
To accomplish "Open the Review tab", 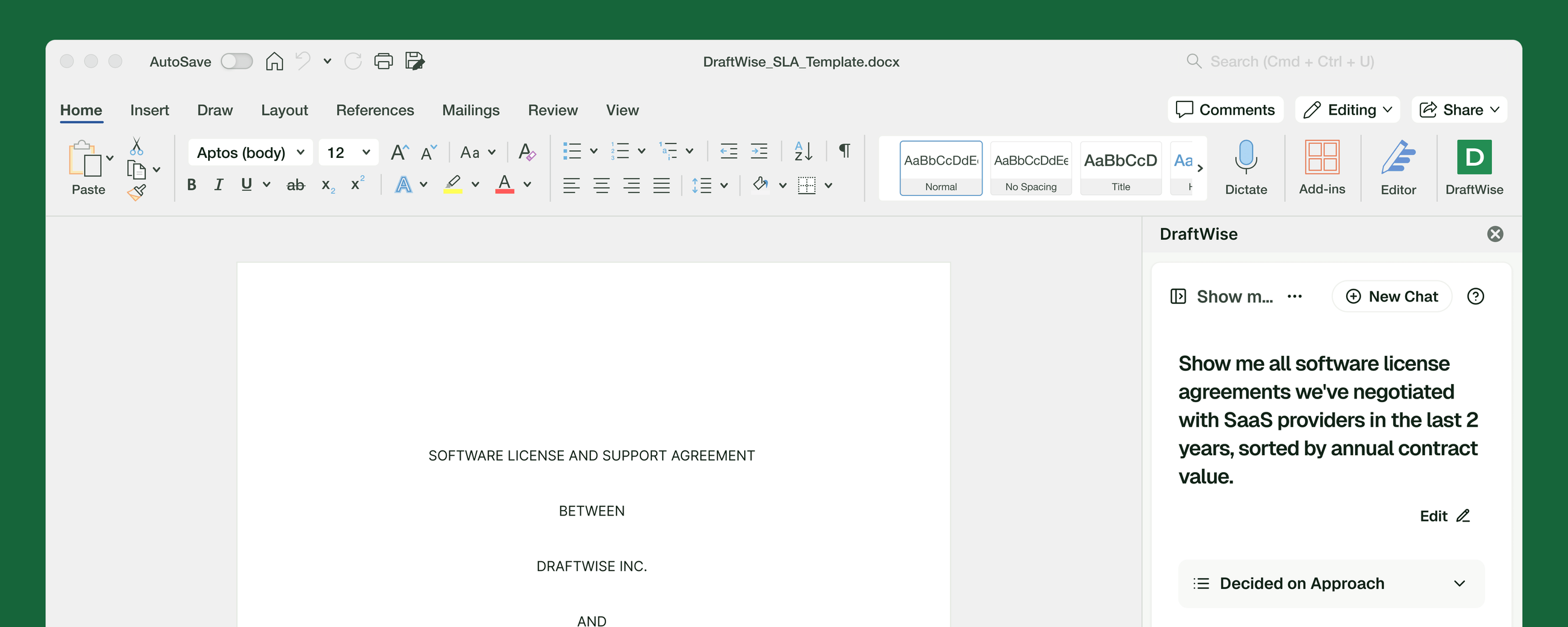I will [552, 110].
